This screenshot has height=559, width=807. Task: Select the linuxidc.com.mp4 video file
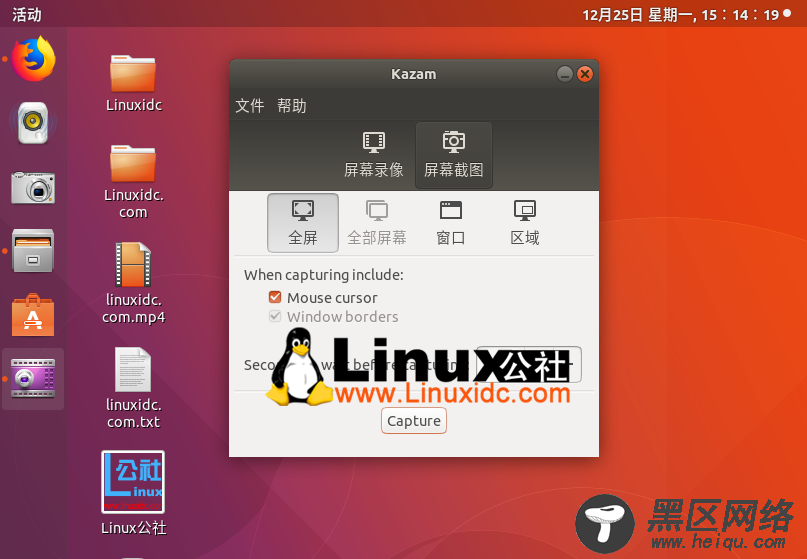(x=133, y=283)
